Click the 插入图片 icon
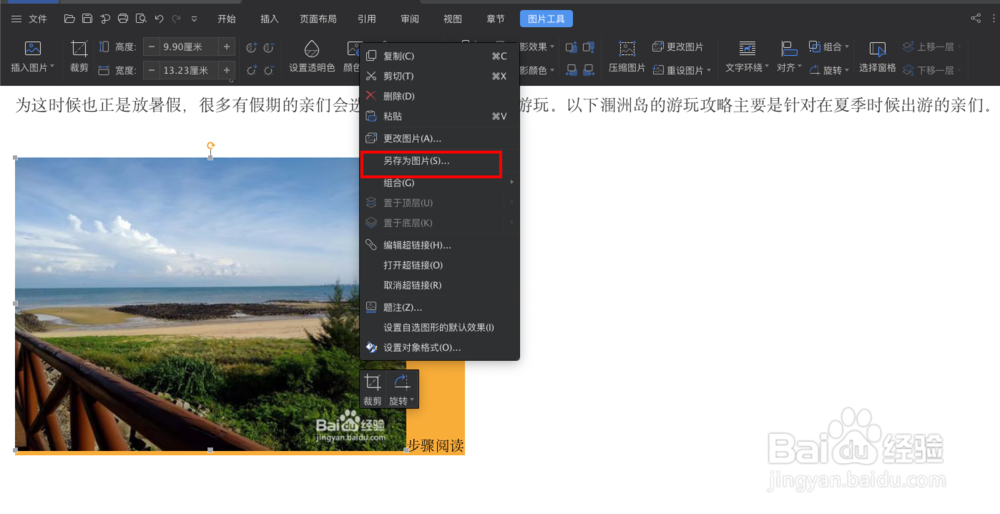The height and width of the screenshot is (514, 1000). pyautogui.click(x=33, y=49)
